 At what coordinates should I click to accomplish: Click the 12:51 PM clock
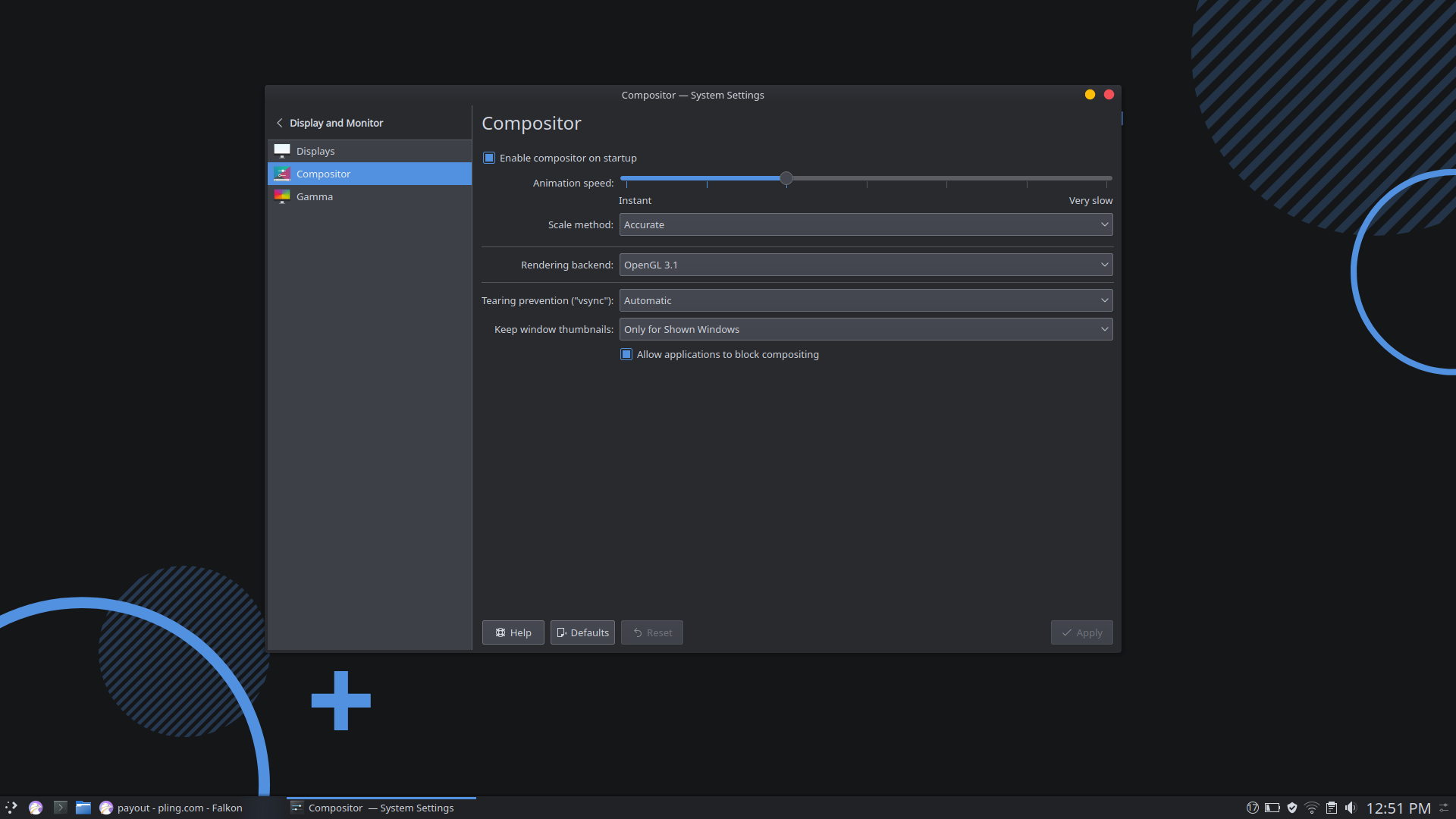(x=1398, y=808)
